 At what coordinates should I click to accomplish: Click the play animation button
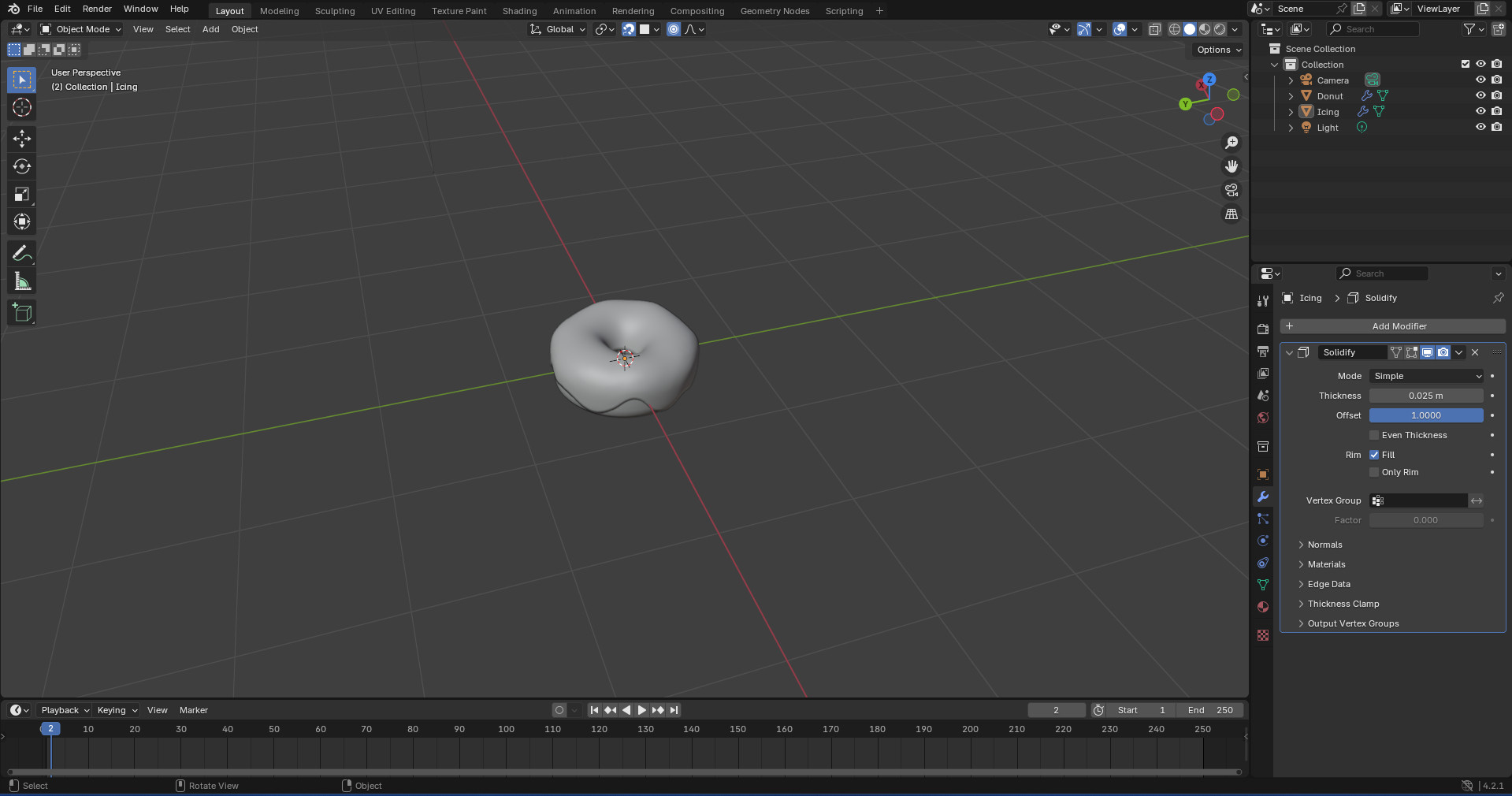(x=641, y=710)
